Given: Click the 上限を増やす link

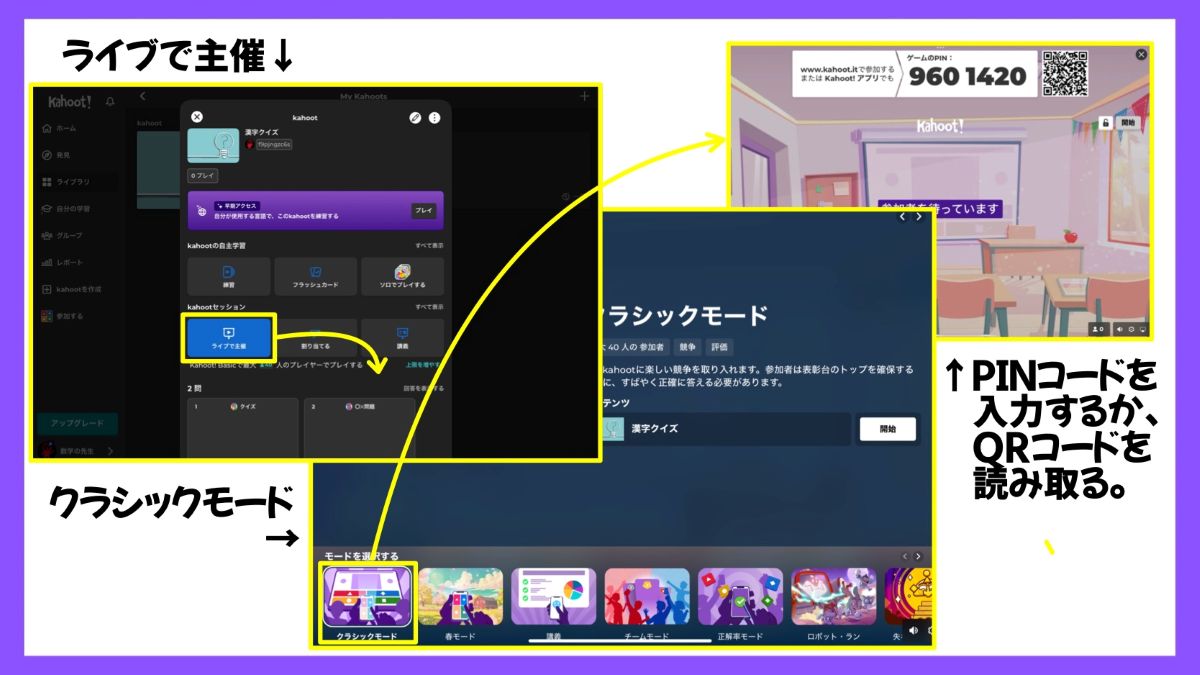Looking at the screenshot, I should (x=425, y=366).
